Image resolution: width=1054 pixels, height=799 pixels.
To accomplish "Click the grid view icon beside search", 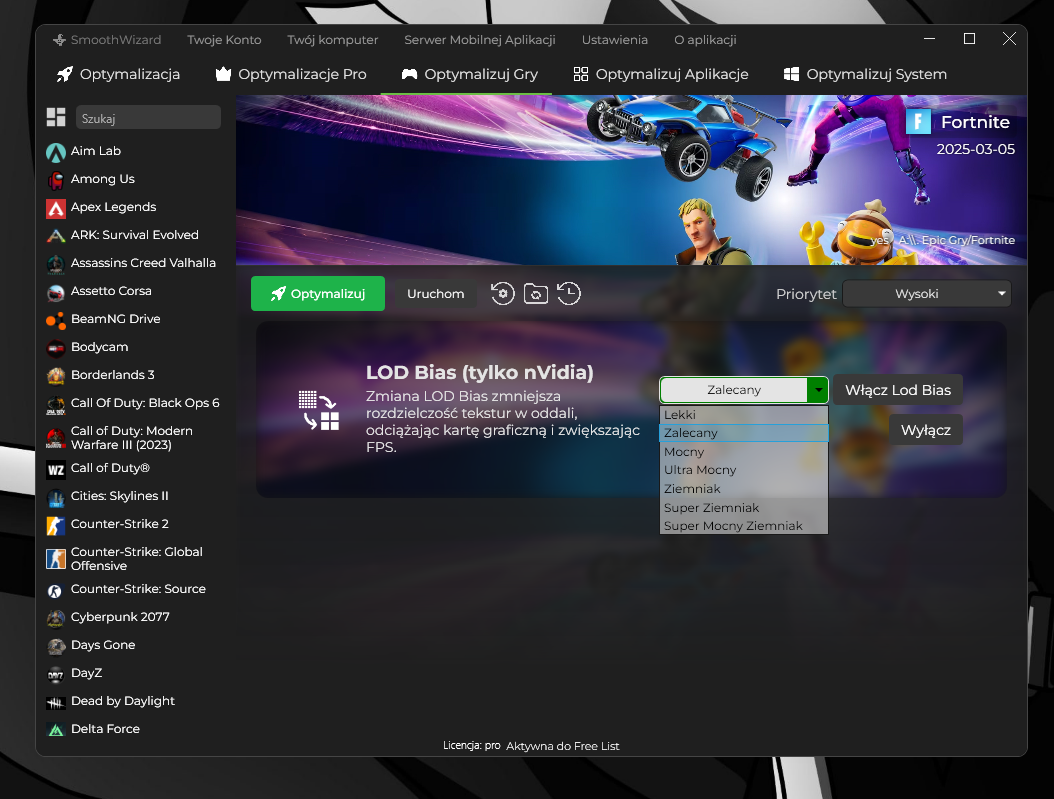I will click(x=56, y=118).
